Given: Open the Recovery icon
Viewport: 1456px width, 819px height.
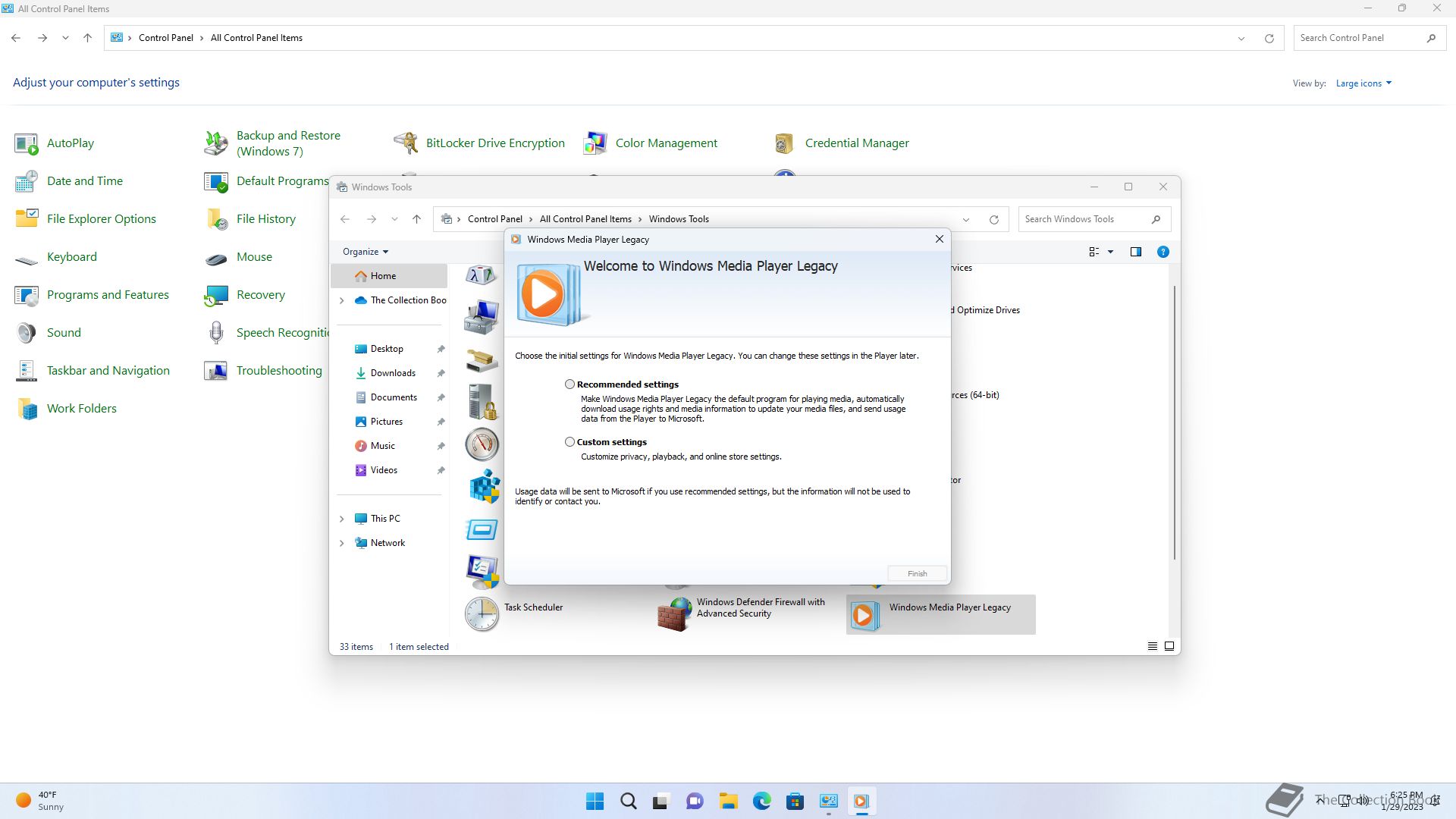Looking at the screenshot, I should click(216, 295).
